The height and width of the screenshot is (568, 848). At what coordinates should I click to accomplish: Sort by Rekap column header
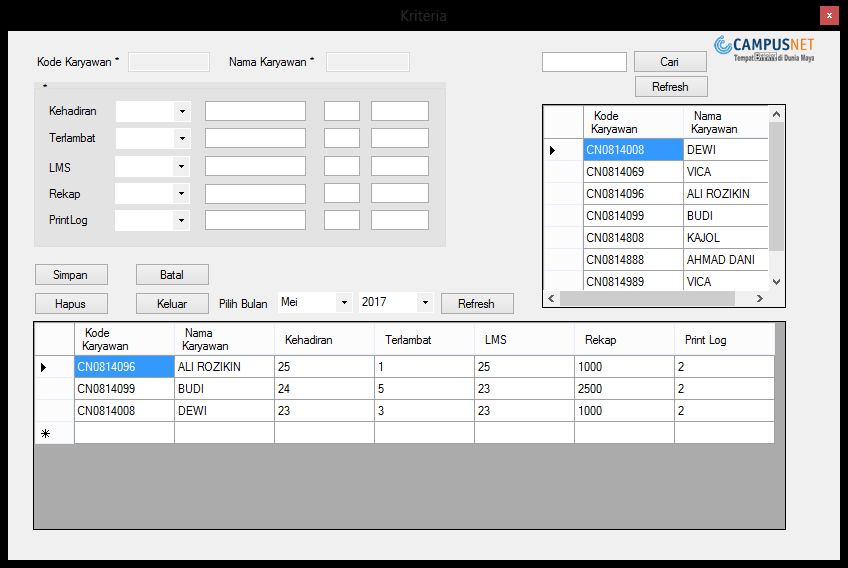622,340
